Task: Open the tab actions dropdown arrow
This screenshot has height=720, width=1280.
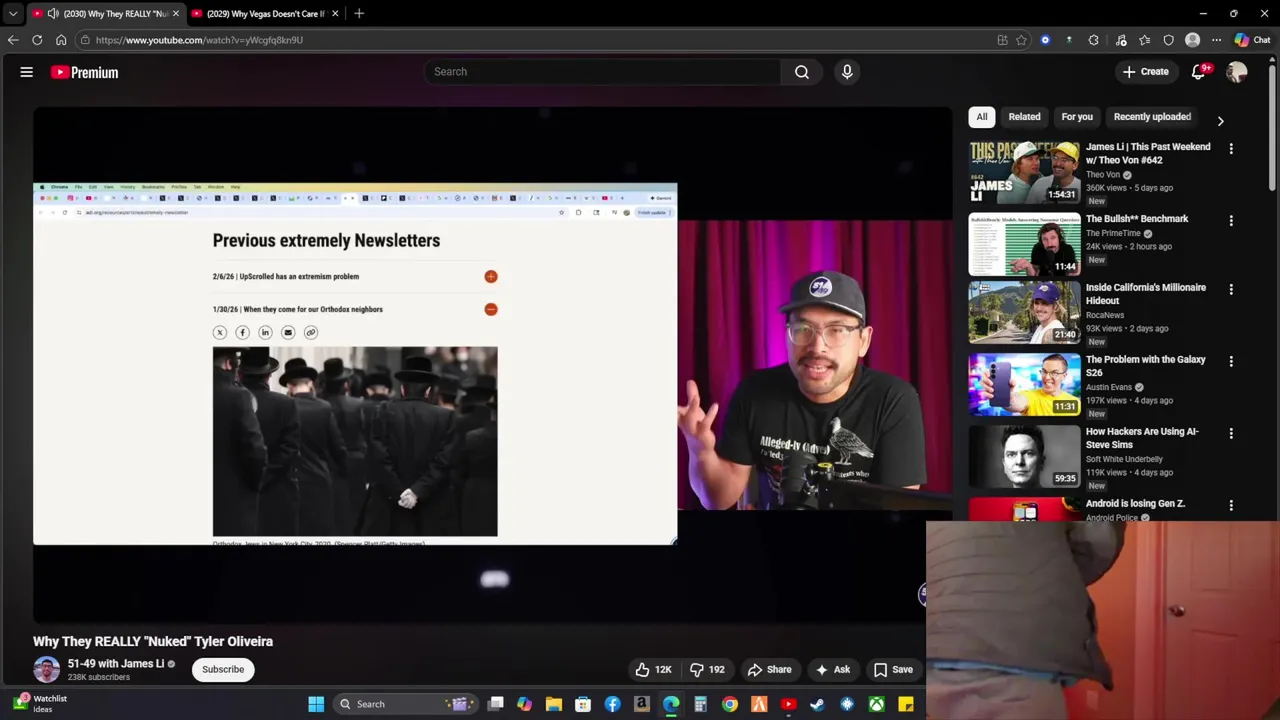Action: [13, 14]
